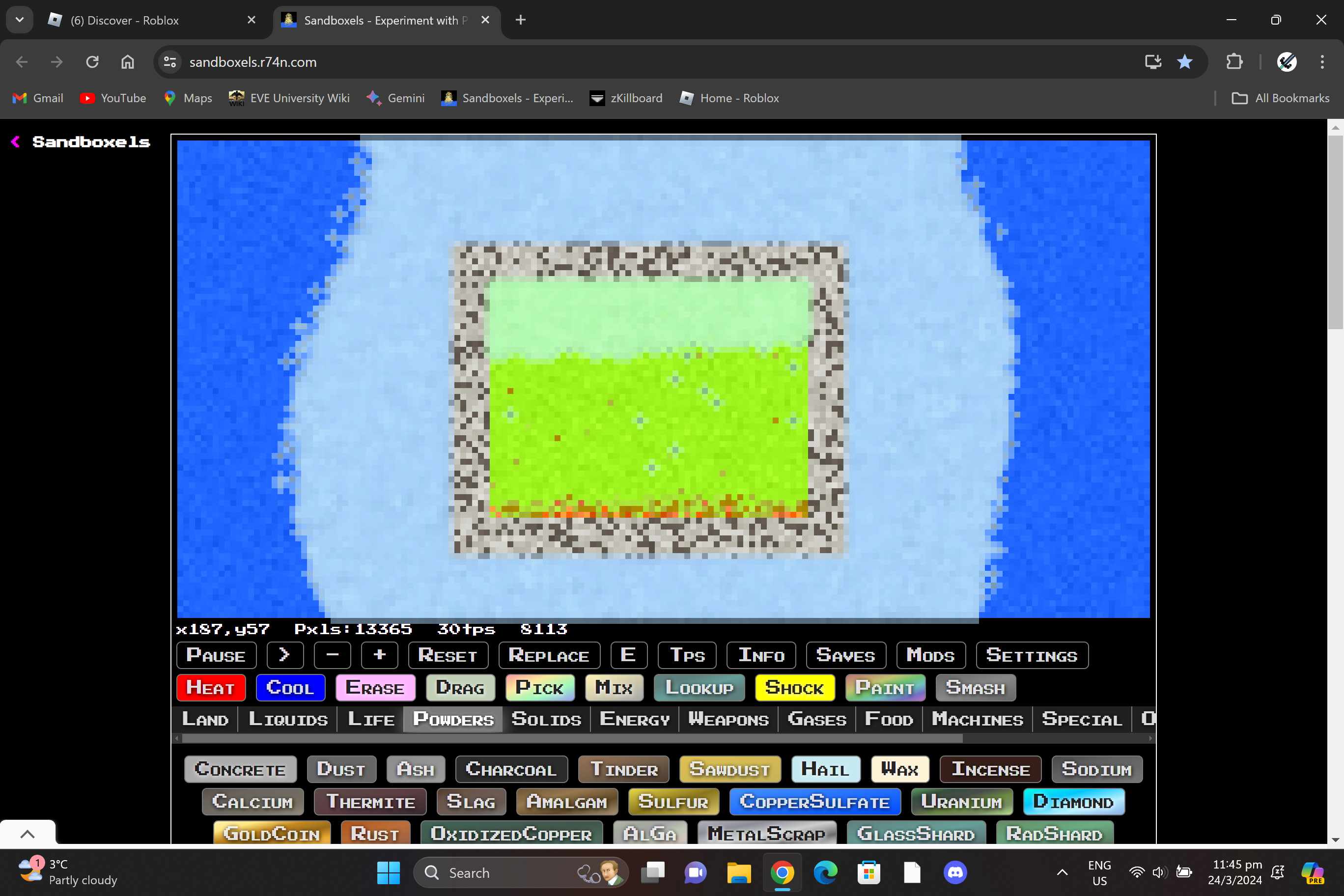The width and height of the screenshot is (1344, 896).
Task: Click the Pause simulation button
Action: [216, 655]
